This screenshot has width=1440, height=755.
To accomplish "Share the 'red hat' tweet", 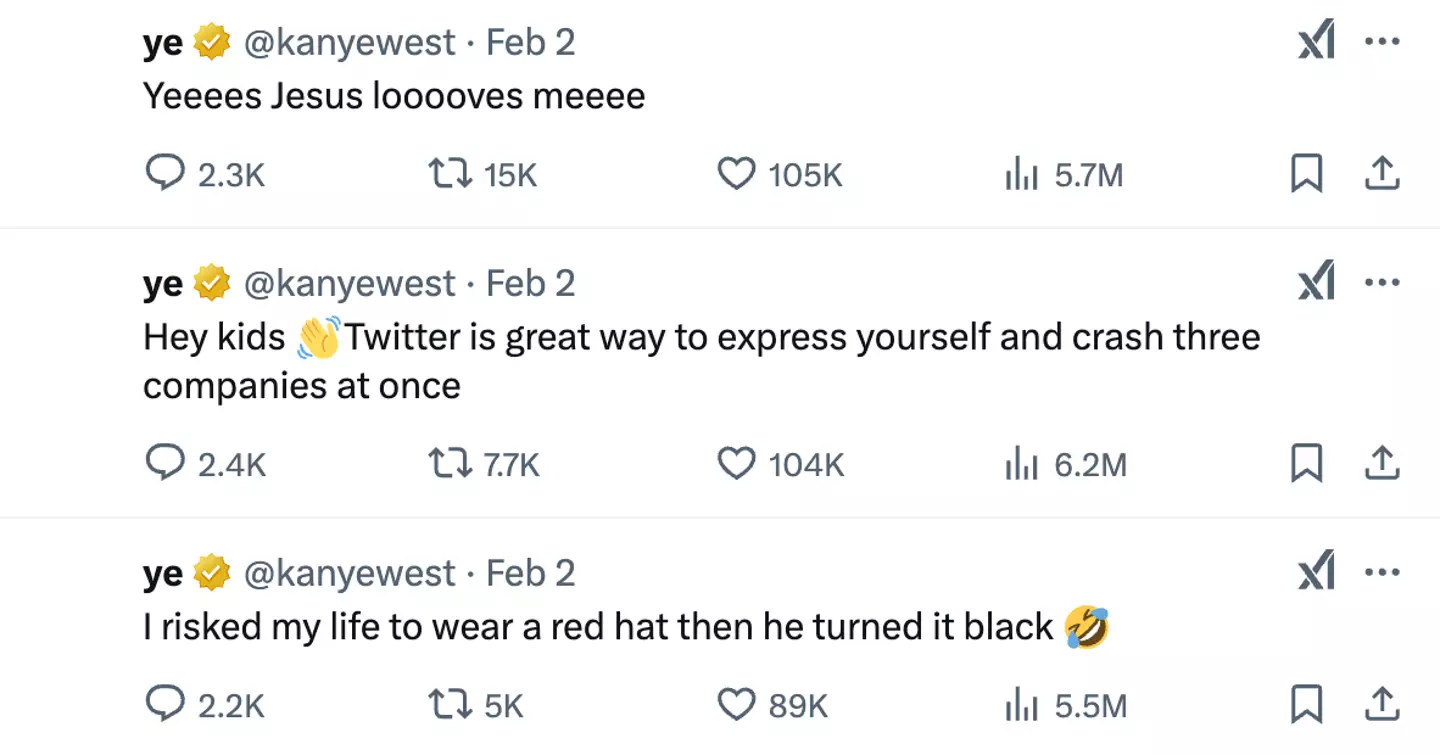I will 1382,705.
